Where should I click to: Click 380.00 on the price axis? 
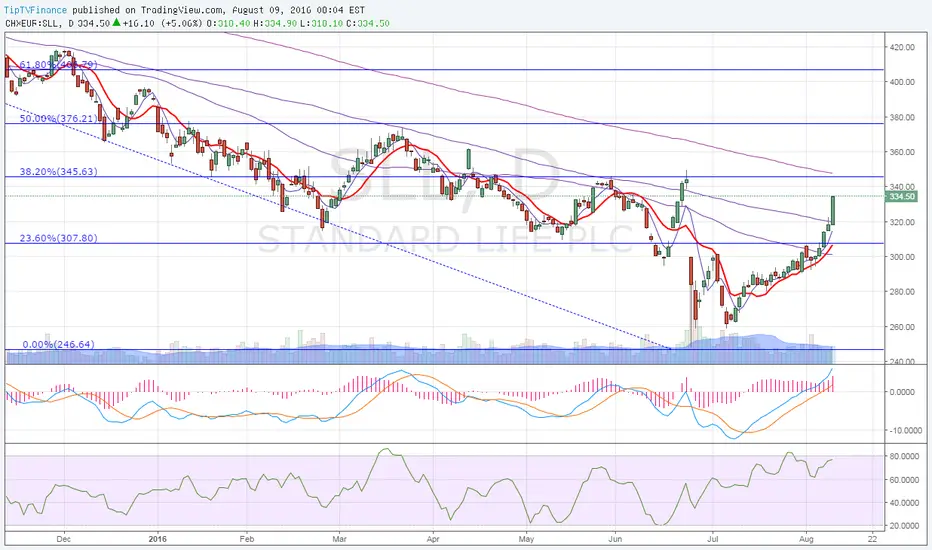(902, 117)
